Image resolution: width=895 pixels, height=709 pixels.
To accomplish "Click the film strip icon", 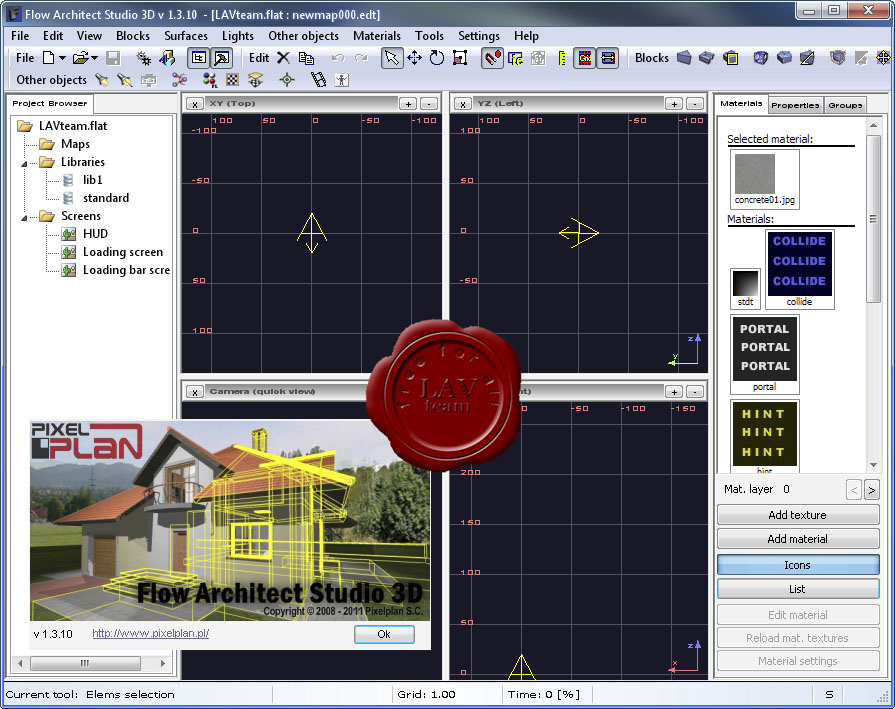I will coord(319,80).
